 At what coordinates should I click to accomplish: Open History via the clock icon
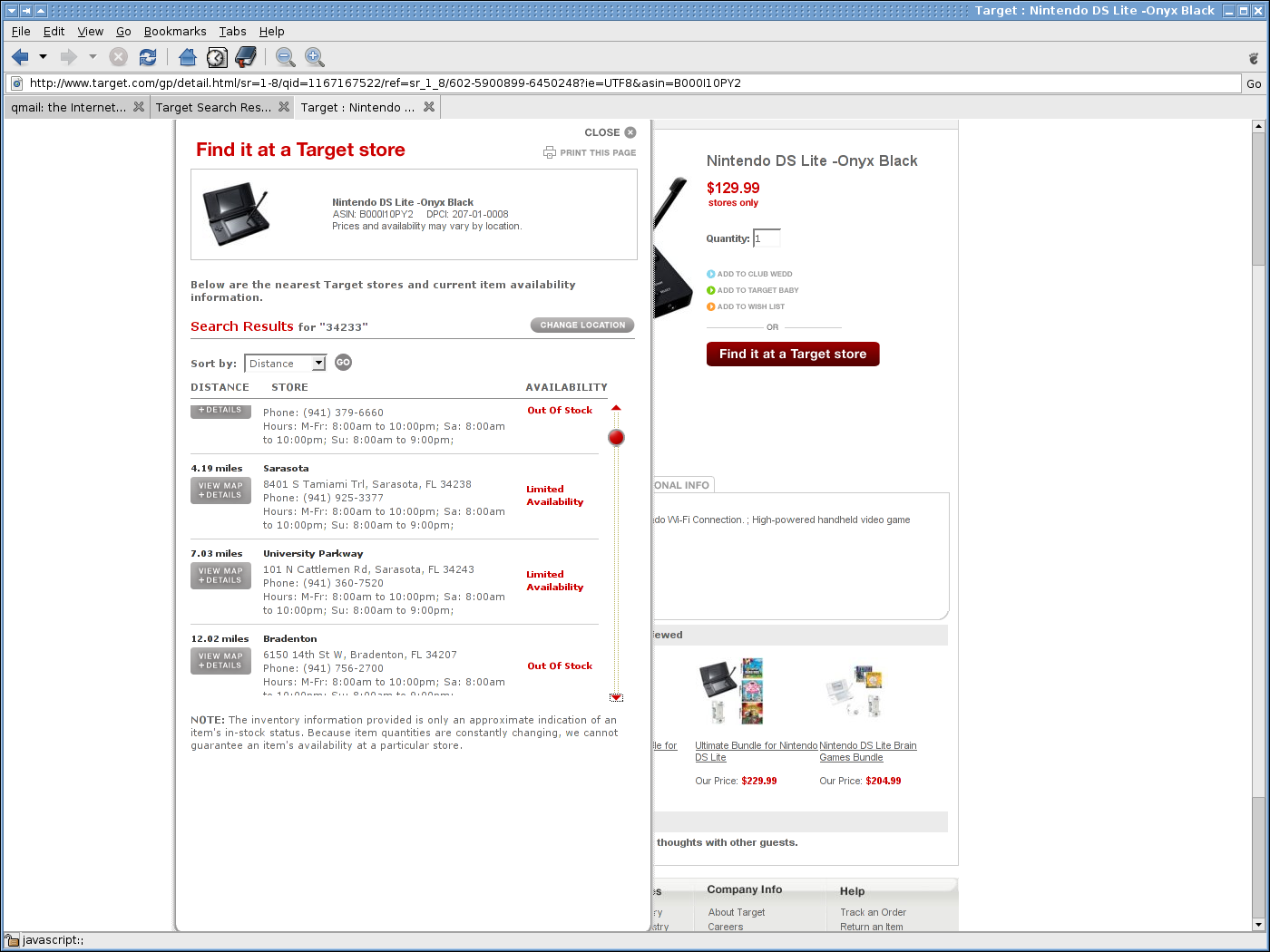coord(217,57)
